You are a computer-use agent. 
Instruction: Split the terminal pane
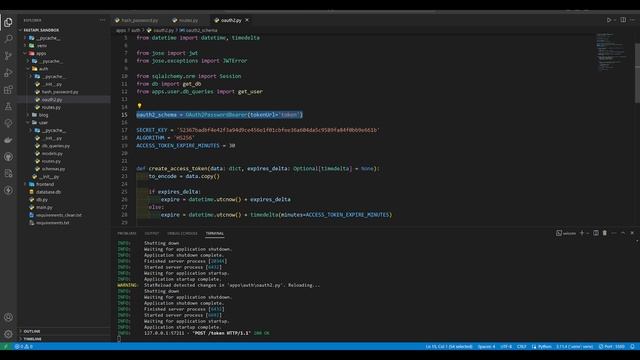(596, 233)
